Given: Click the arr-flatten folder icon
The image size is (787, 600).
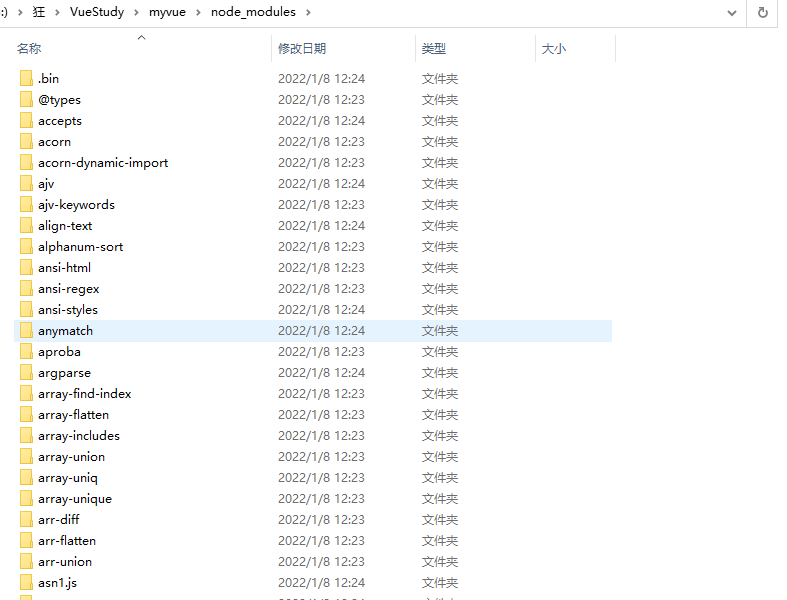Looking at the screenshot, I should click(x=27, y=541).
